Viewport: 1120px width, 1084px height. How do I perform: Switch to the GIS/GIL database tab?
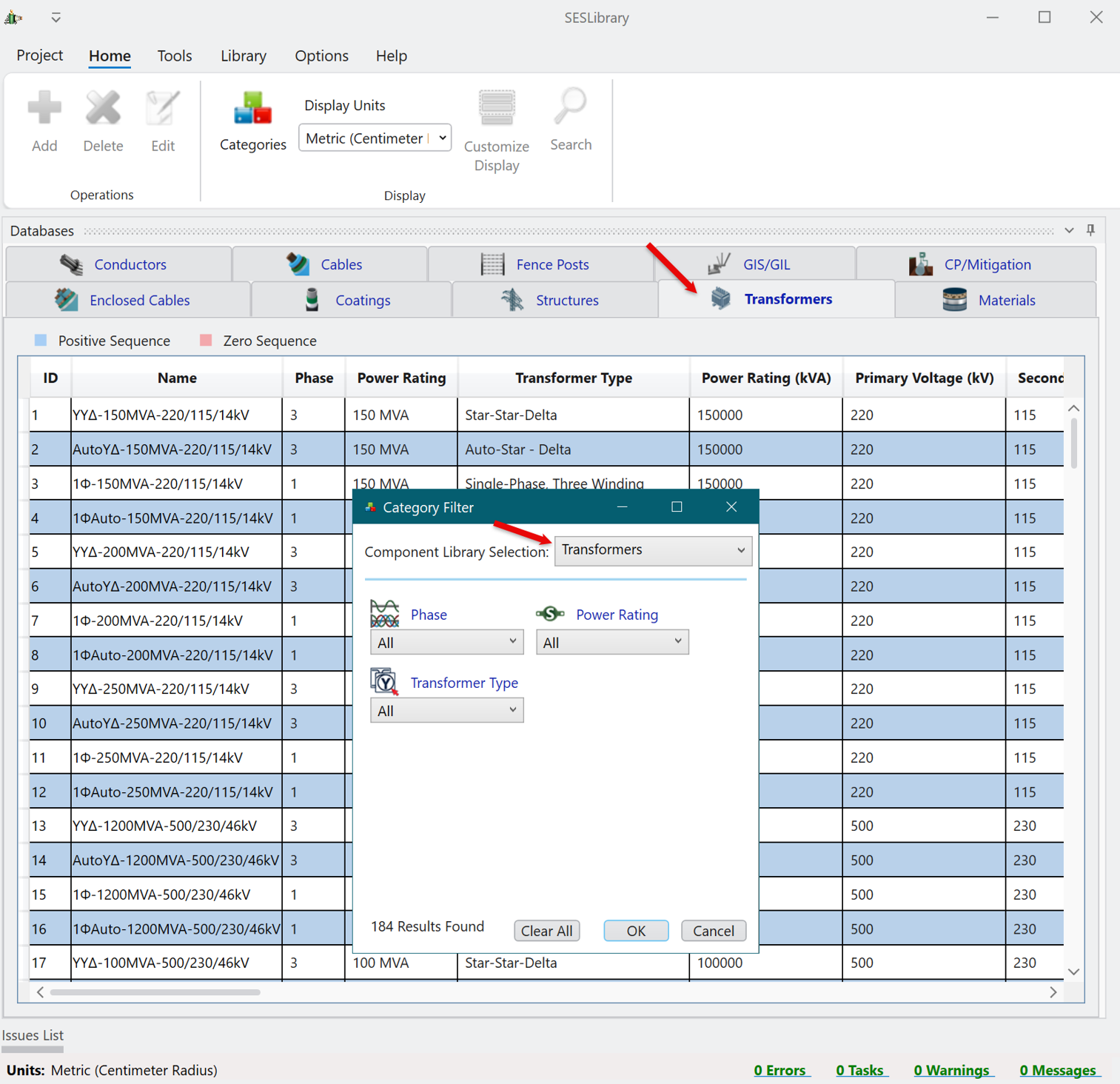(x=755, y=264)
